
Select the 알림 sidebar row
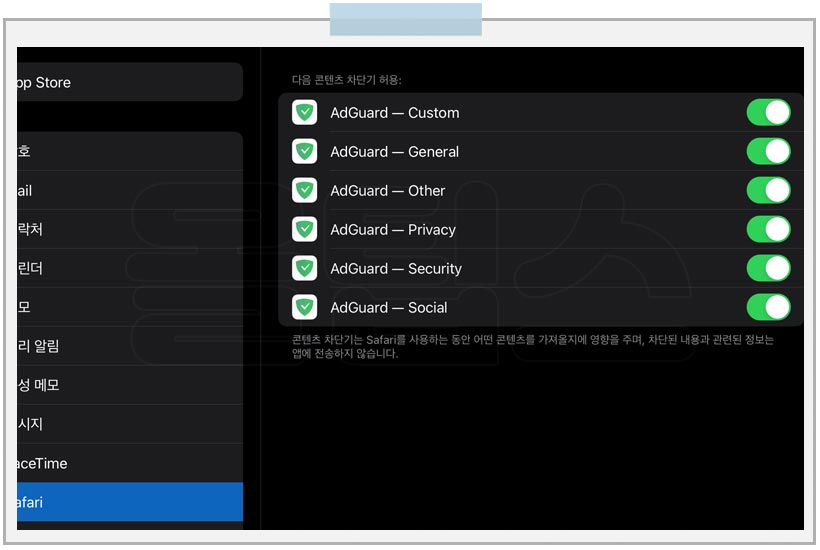(x=130, y=346)
